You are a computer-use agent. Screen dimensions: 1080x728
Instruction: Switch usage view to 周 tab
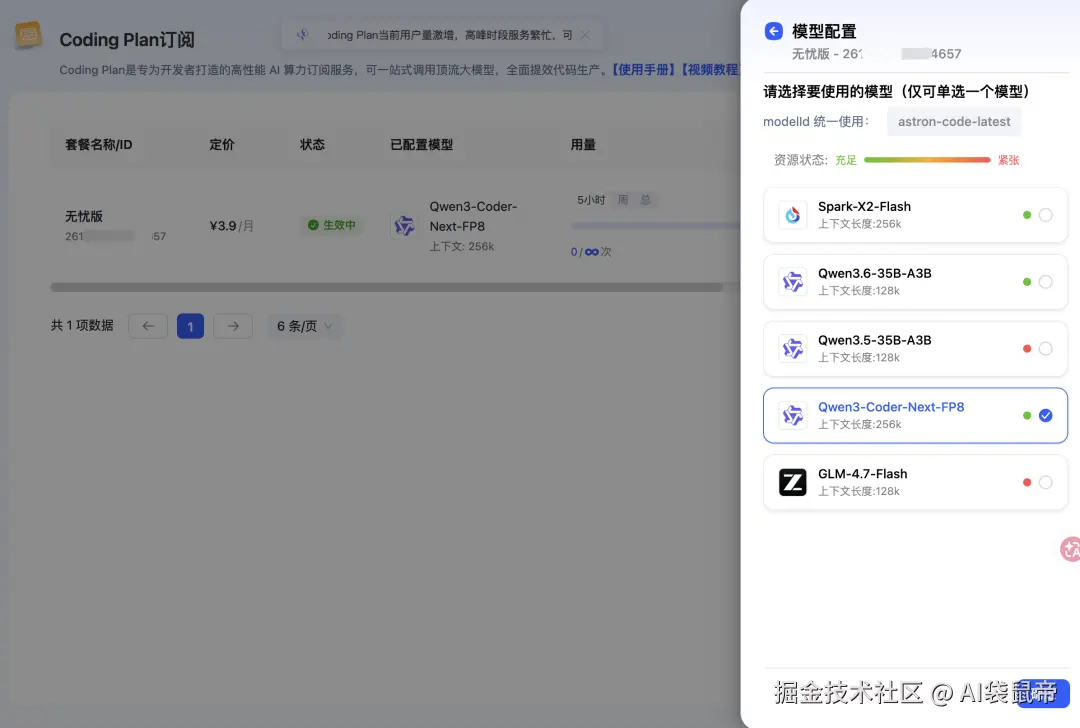[623, 200]
